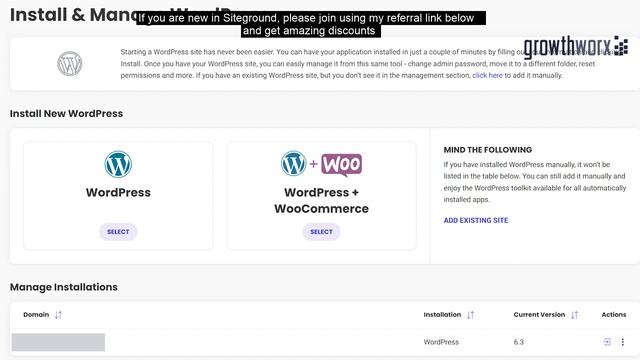Click the 'WordPress' installation cell
Image resolution: width=640 pixels, height=360 pixels.
(441, 342)
